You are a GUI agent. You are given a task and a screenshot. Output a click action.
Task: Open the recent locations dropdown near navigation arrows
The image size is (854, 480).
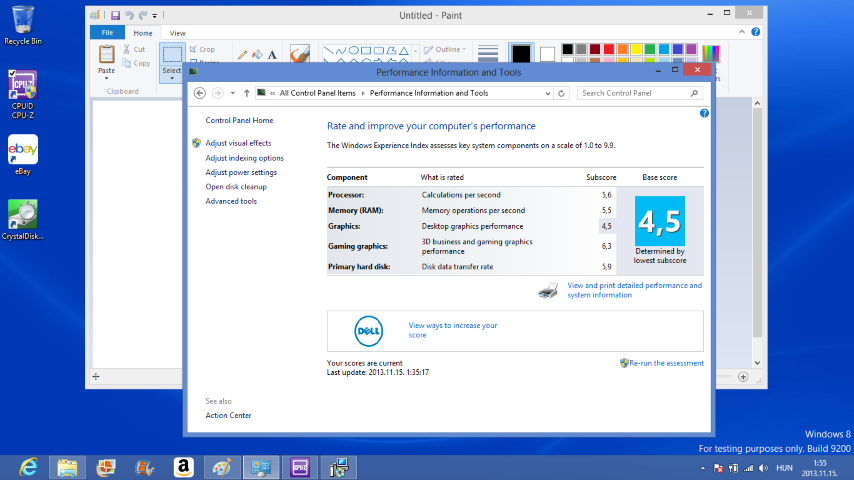pyautogui.click(x=232, y=93)
